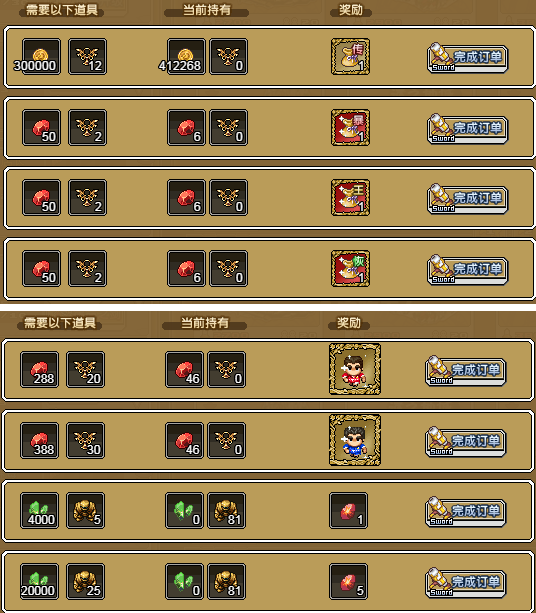Screen dimensions: 536x613
Task: Select the red-shirt character reward portrait
Action: [355, 369]
